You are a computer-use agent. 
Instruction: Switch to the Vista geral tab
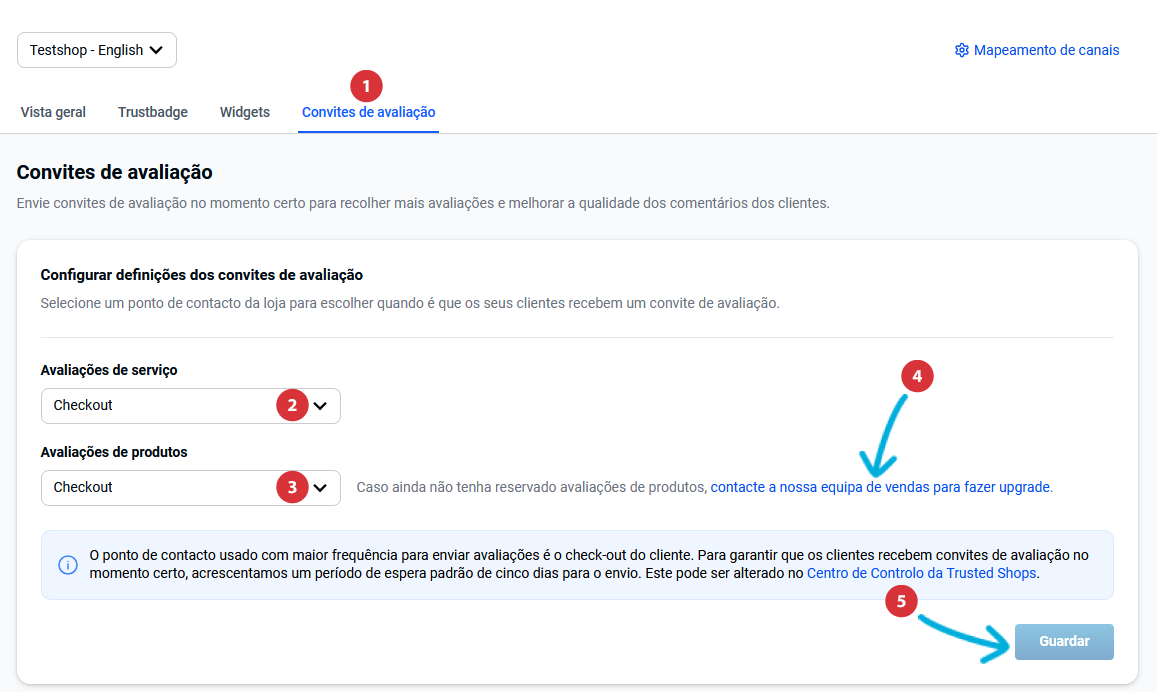click(53, 112)
